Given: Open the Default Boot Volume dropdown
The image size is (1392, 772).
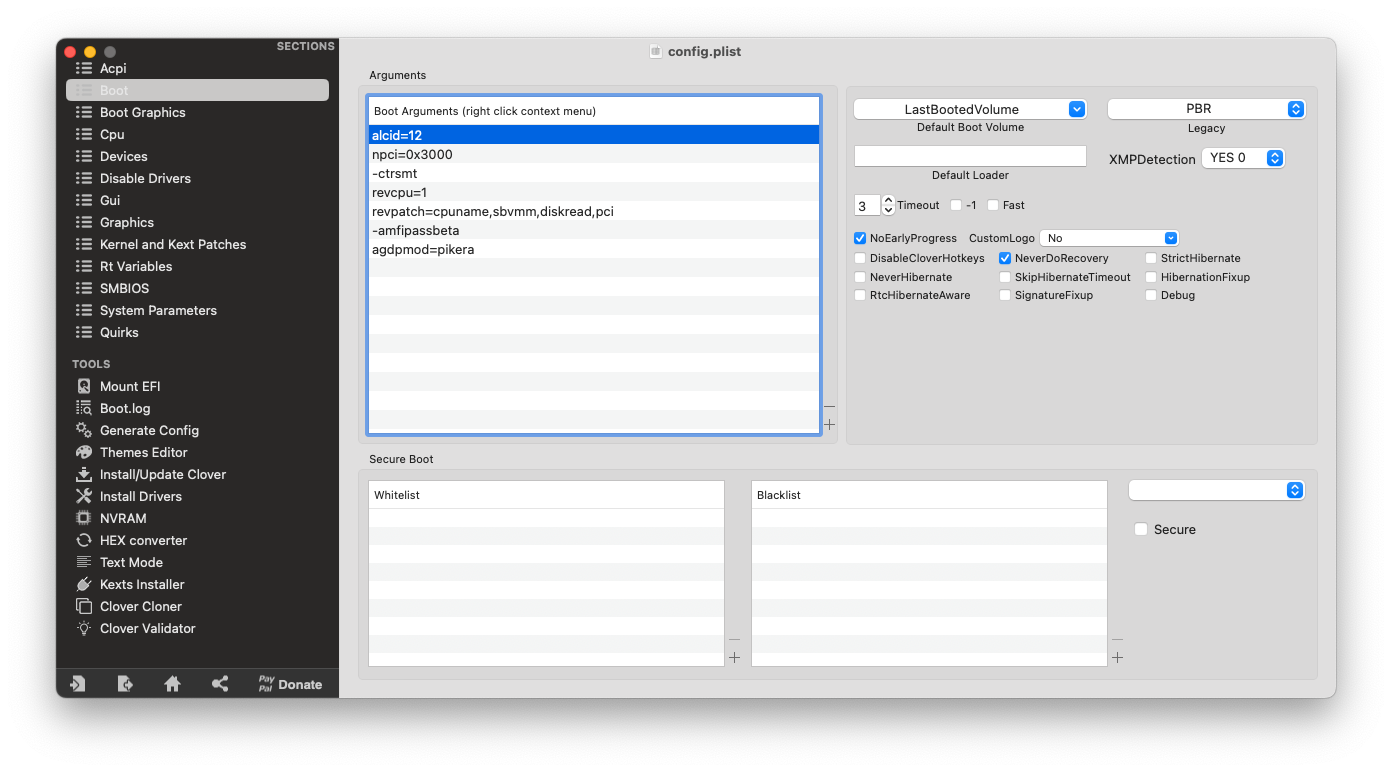Looking at the screenshot, I should point(970,109).
